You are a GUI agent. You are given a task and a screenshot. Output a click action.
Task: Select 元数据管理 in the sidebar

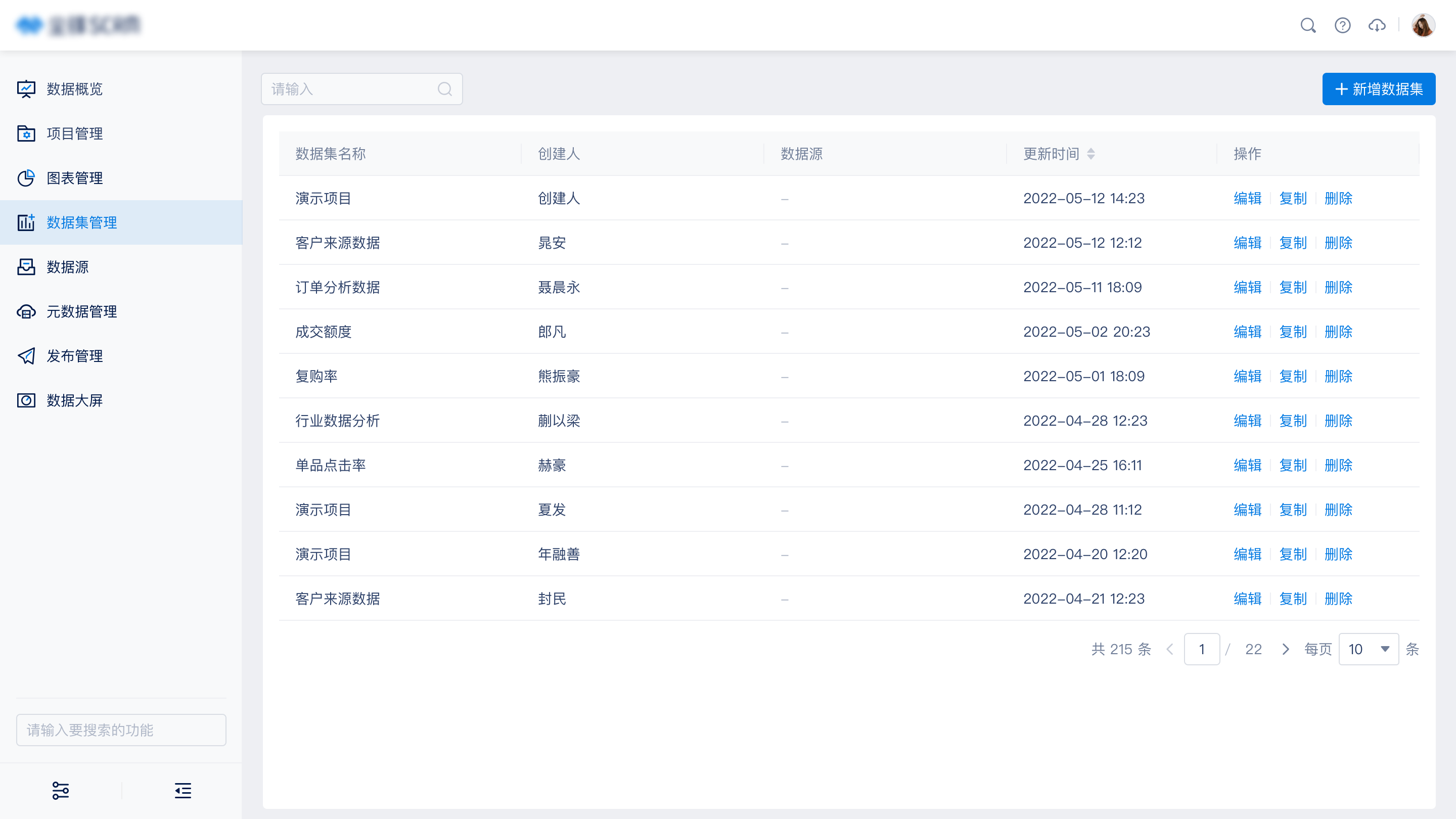point(81,311)
